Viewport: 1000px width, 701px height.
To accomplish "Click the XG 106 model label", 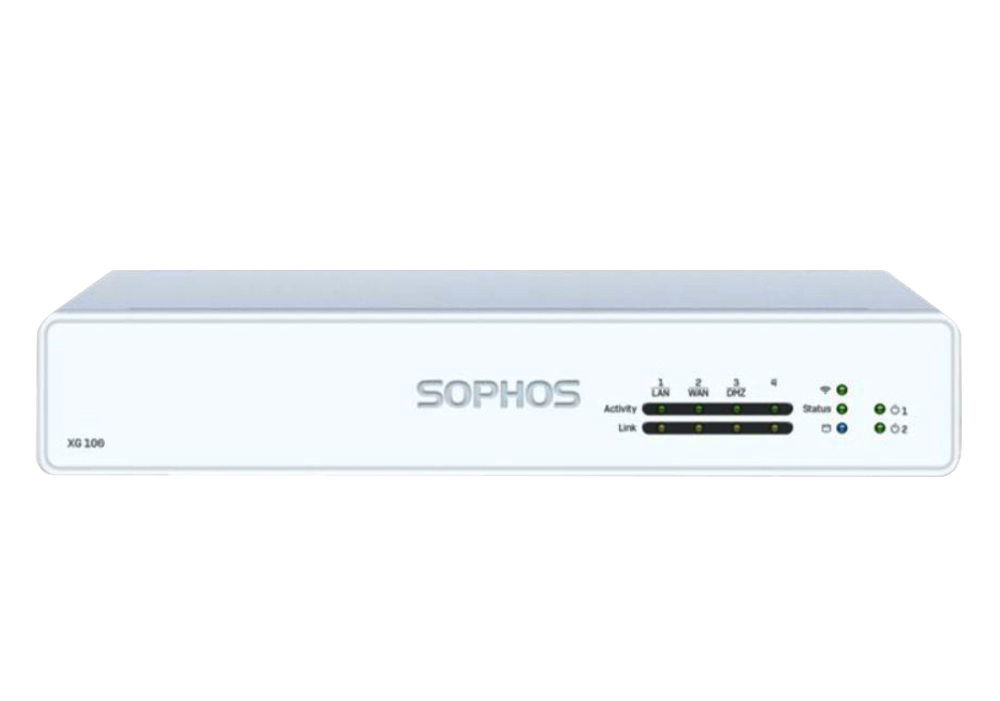I will tap(85, 443).
